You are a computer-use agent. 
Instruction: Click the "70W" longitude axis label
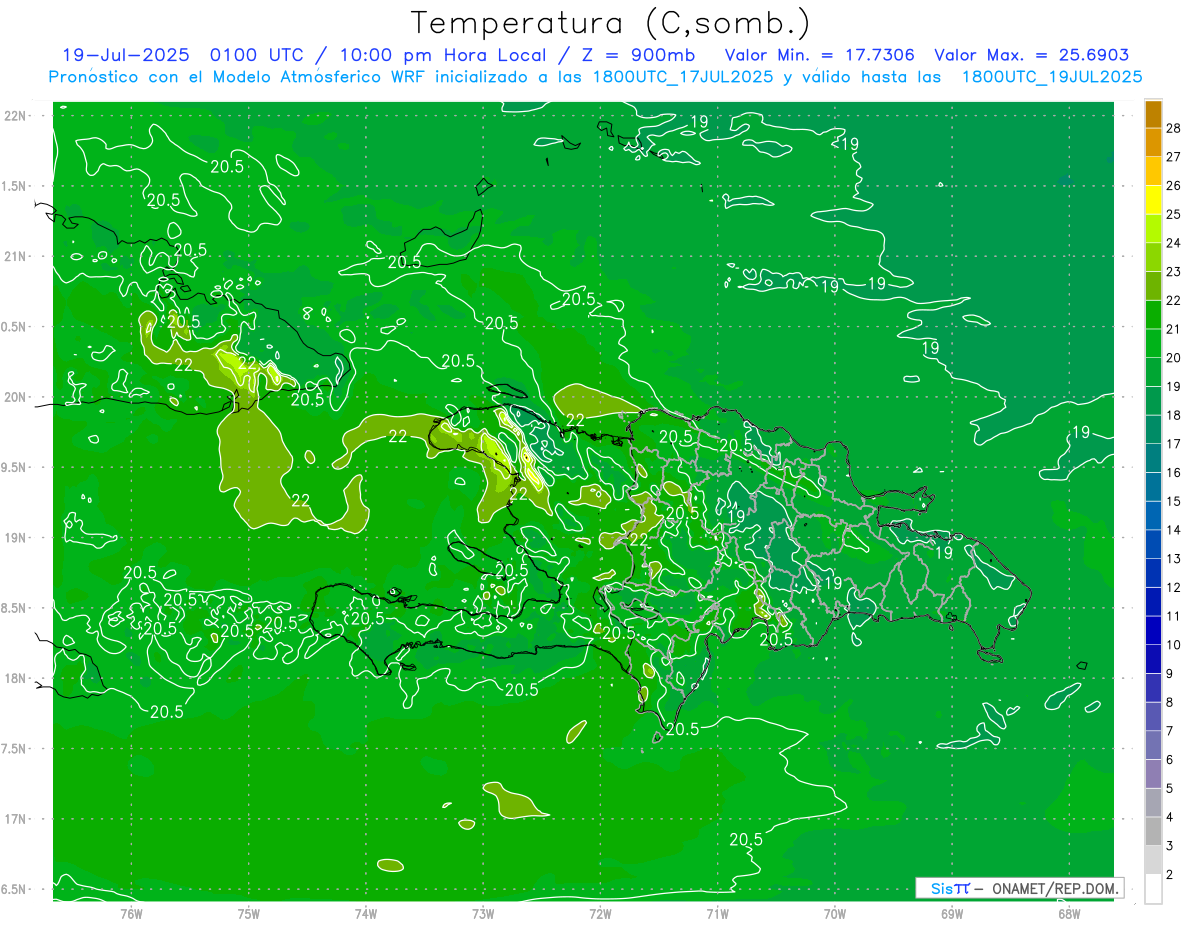[835, 913]
